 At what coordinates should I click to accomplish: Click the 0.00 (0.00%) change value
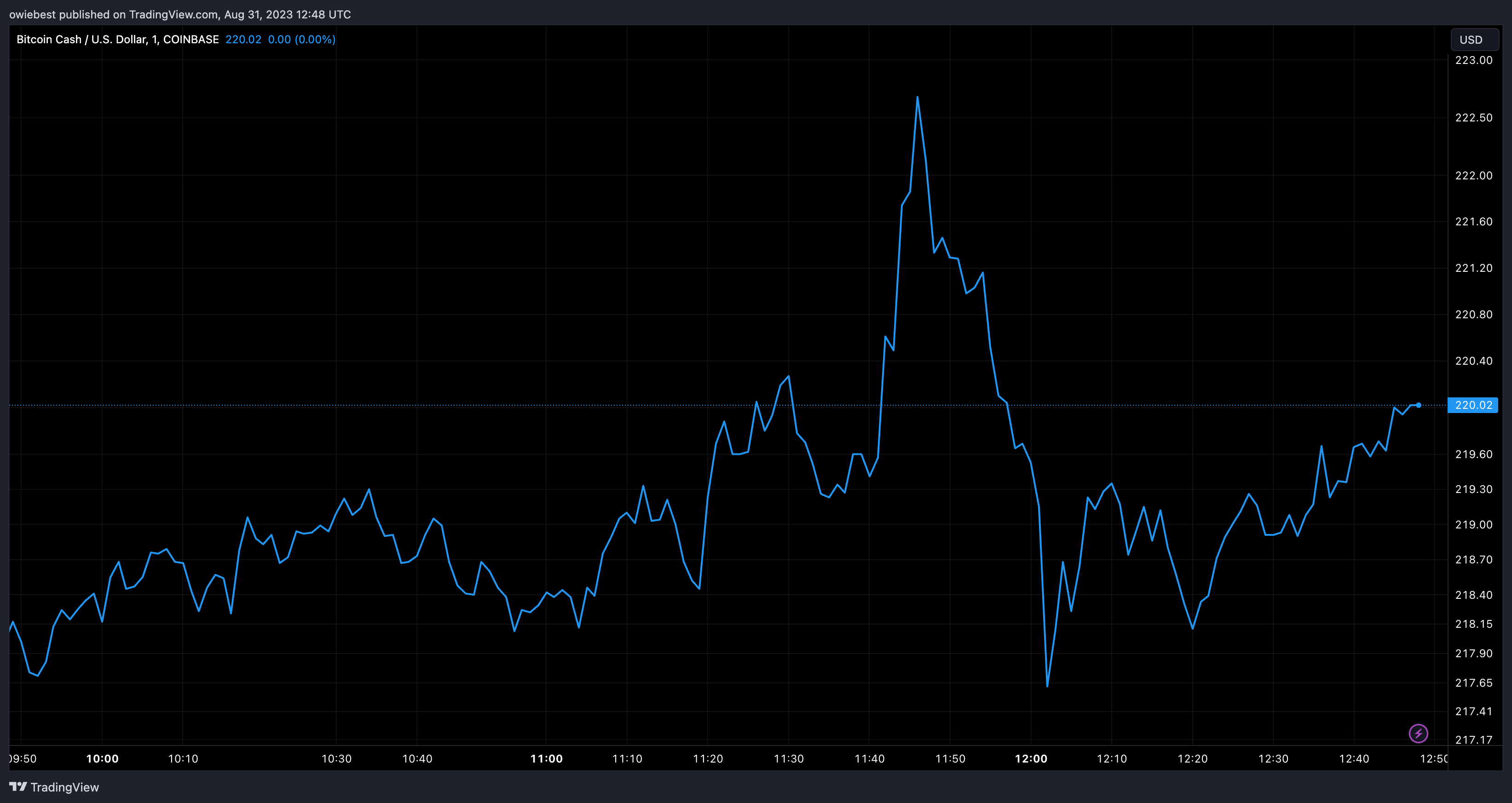coord(302,39)
